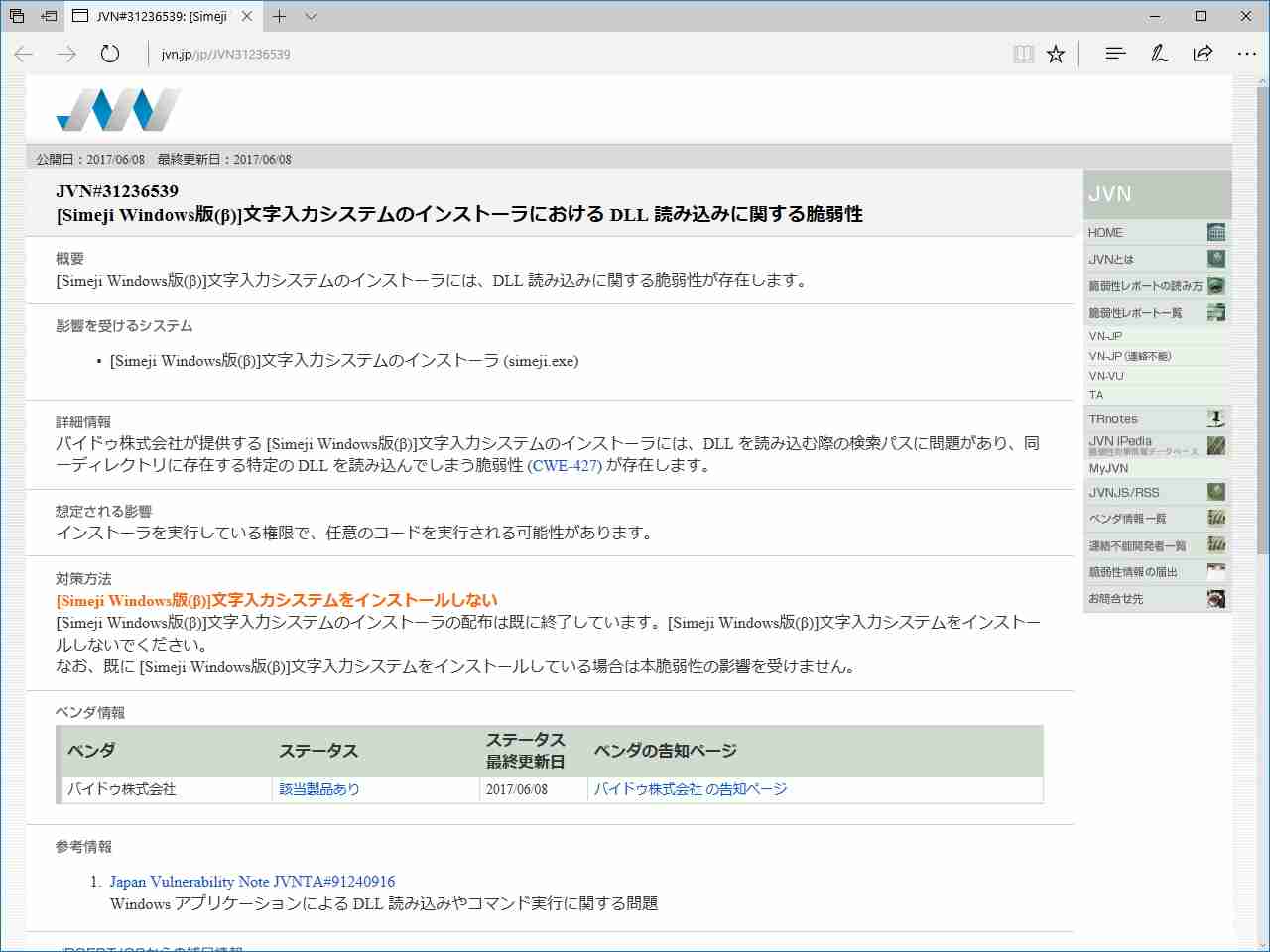Open JVNとは in the sidebar
The width and height of the screenshot is (1270, 952).
1110,260
